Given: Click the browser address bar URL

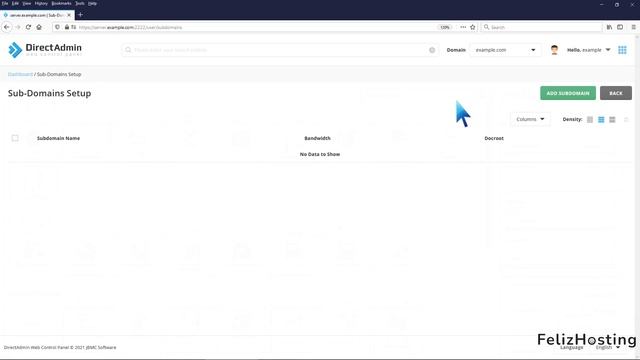Looking at the screenshot, I should (131, 27).
